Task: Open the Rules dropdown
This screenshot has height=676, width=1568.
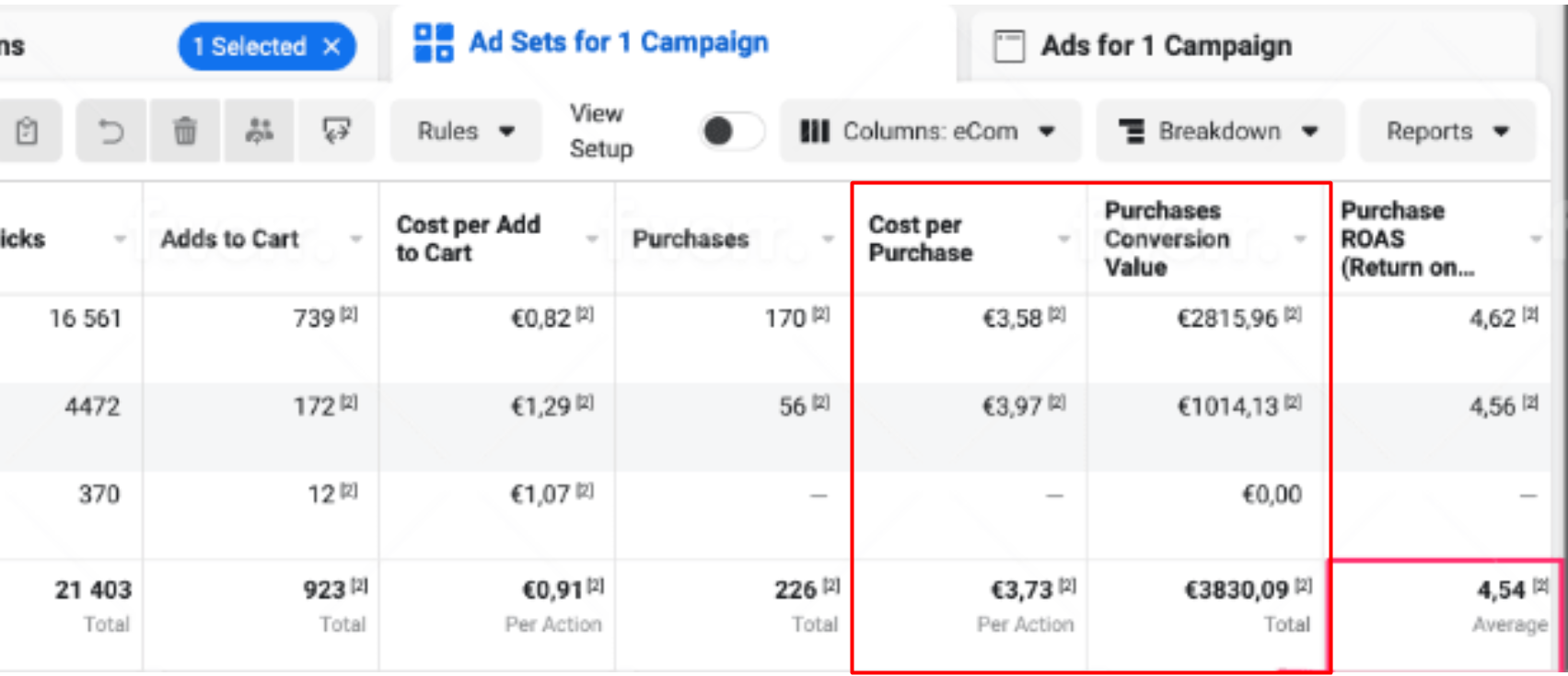Action: 466,132
